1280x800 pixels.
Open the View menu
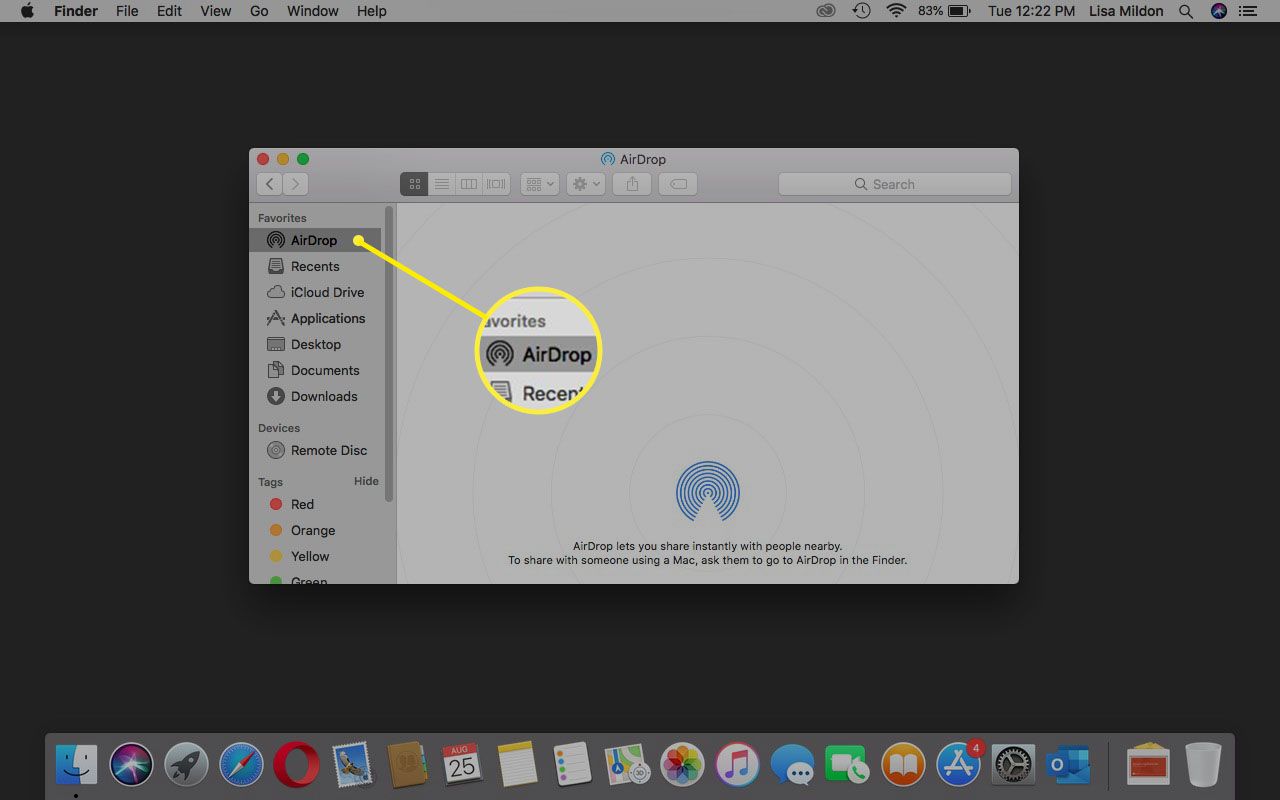[x=215, y=11]
